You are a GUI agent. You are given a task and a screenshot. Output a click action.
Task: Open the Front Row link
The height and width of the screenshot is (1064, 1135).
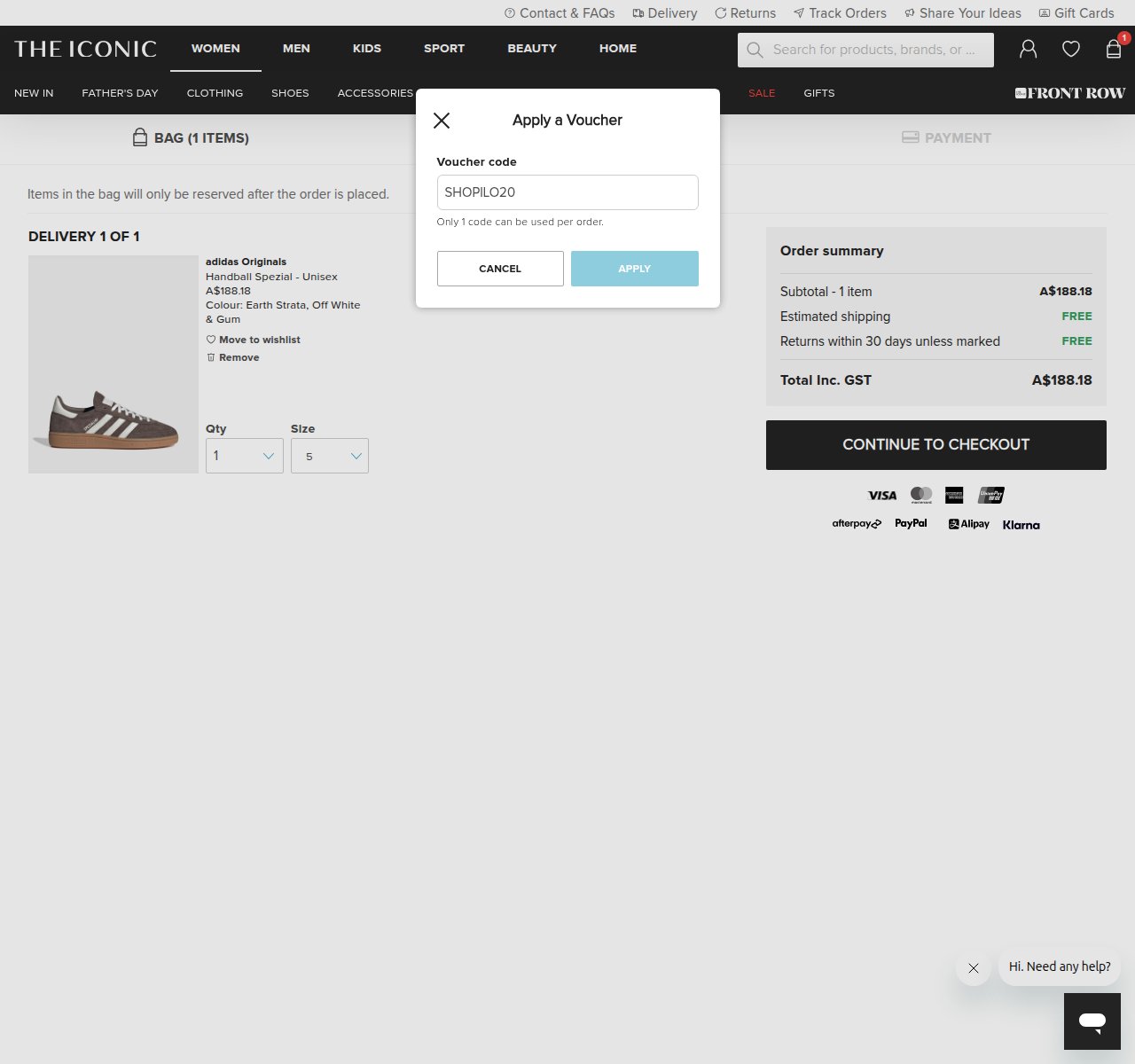click(1070, 93)
